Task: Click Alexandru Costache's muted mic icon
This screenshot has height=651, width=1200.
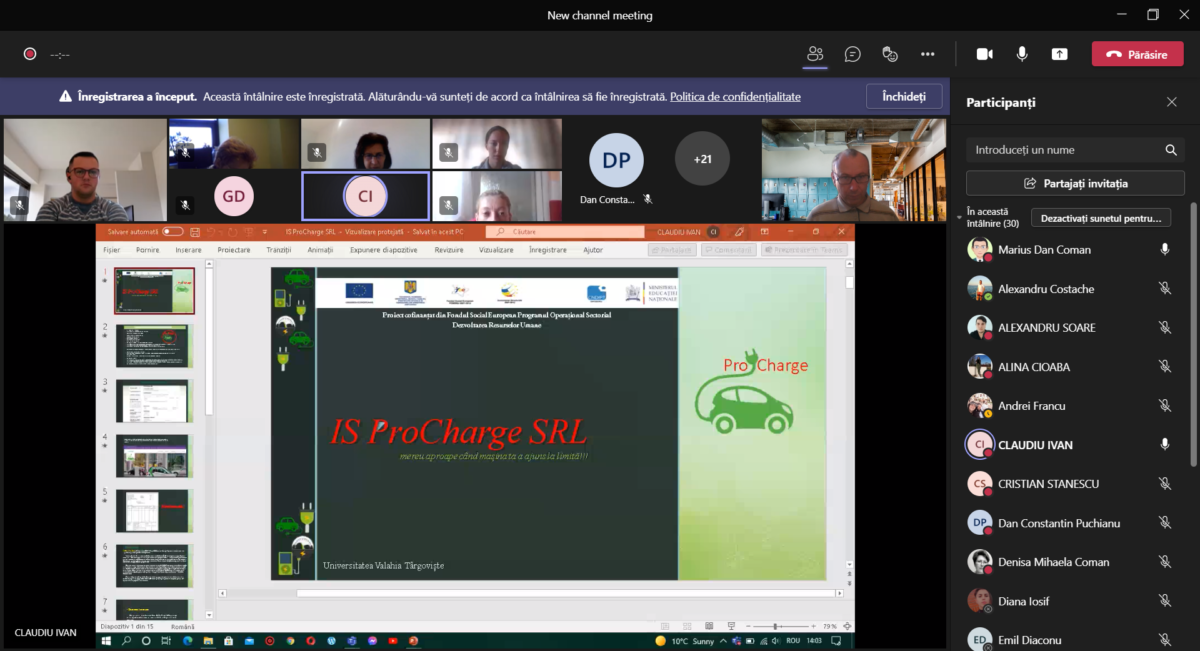Action: coord(1164,289)
